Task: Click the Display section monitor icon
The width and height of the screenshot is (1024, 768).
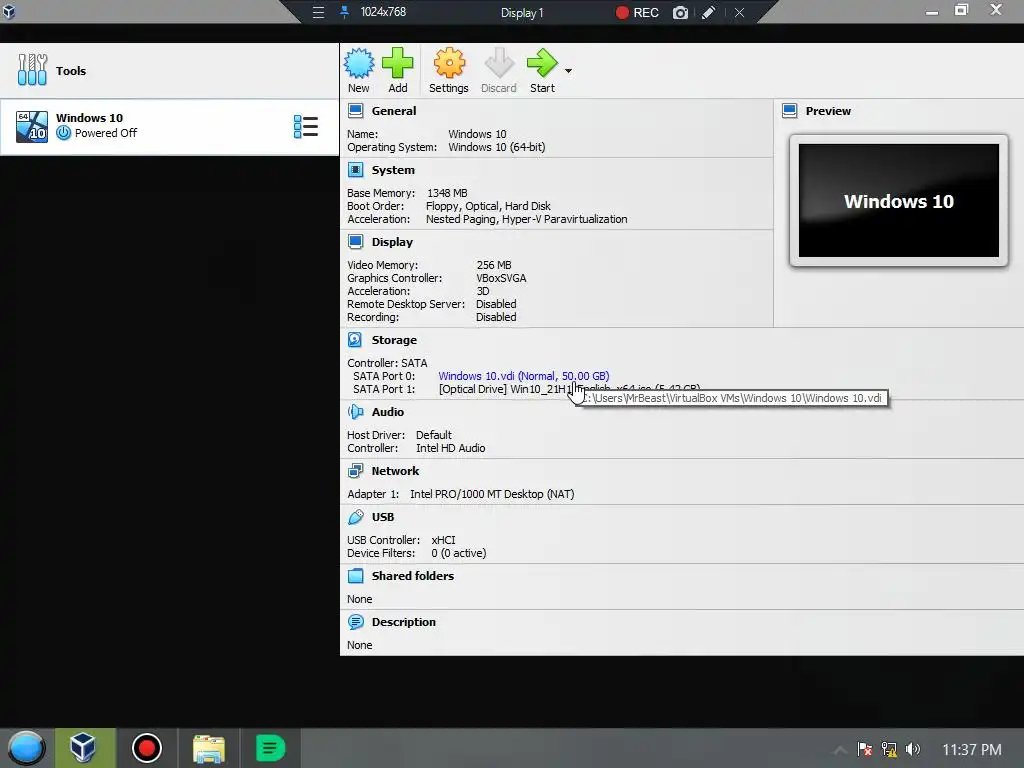Action: tap(355, 242)
